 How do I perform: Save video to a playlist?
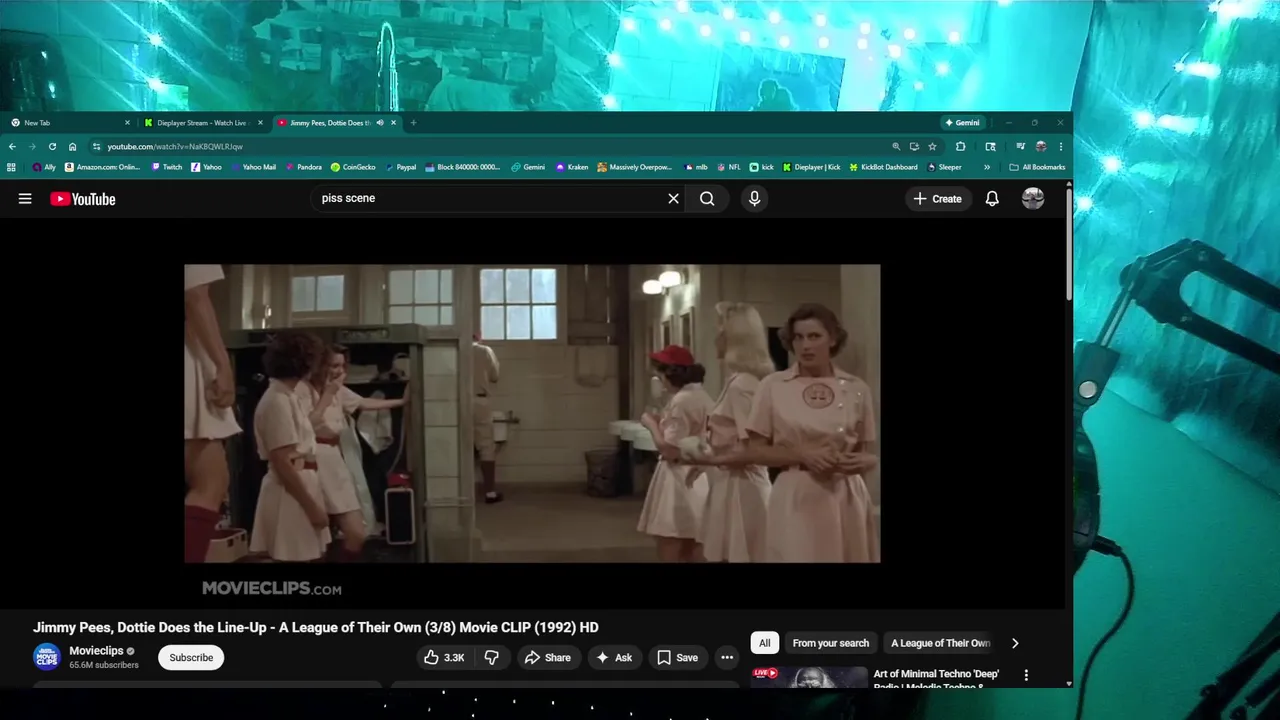point(677,657)
